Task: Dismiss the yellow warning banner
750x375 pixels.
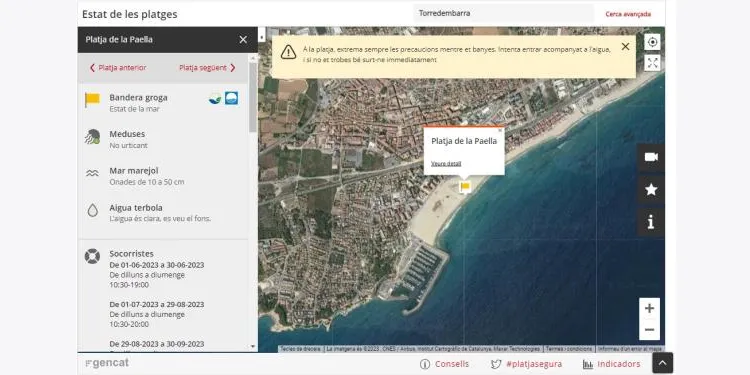Action: [625, 47]
